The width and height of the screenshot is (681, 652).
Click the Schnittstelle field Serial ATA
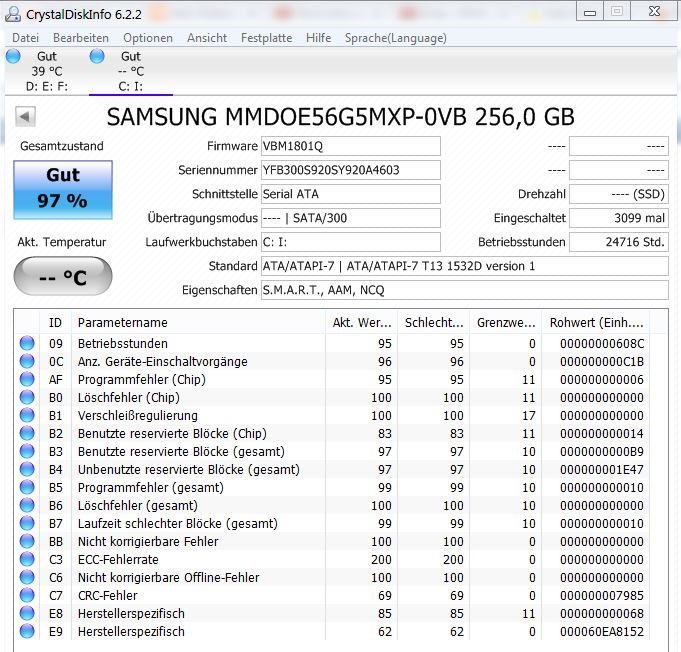click(x=350, y=194)
